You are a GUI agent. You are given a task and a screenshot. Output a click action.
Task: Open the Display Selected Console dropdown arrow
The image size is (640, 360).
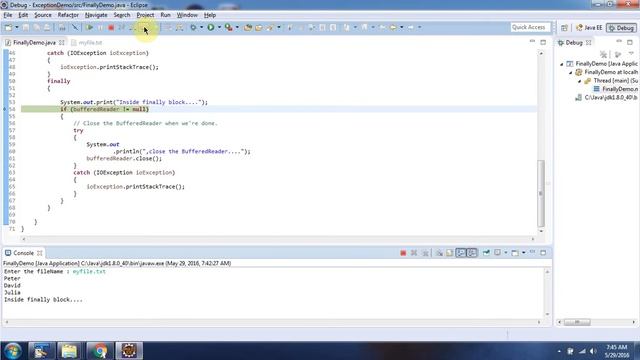pyautogui.click(x=506, y=253)
